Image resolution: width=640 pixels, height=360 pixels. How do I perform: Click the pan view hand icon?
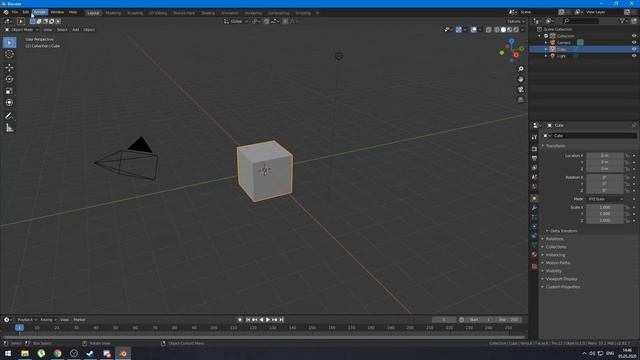[520, 79]
